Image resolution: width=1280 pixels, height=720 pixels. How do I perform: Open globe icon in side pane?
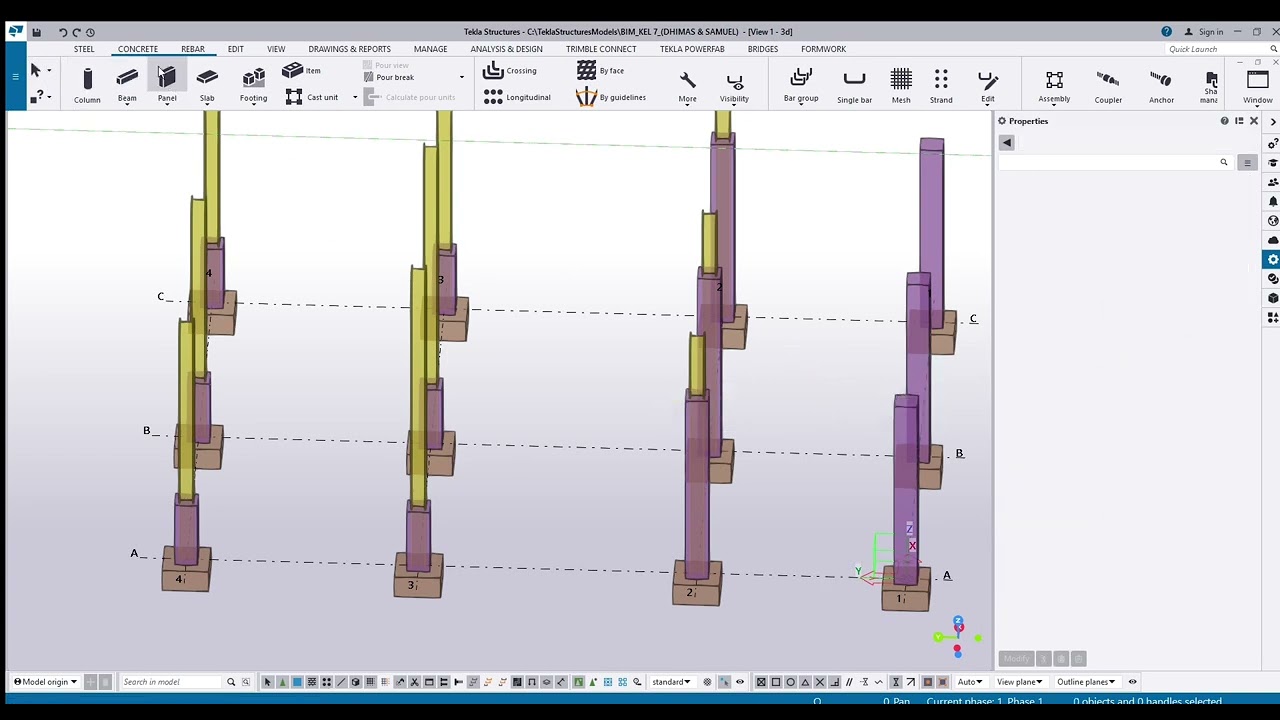click(x=1273, y=221)
